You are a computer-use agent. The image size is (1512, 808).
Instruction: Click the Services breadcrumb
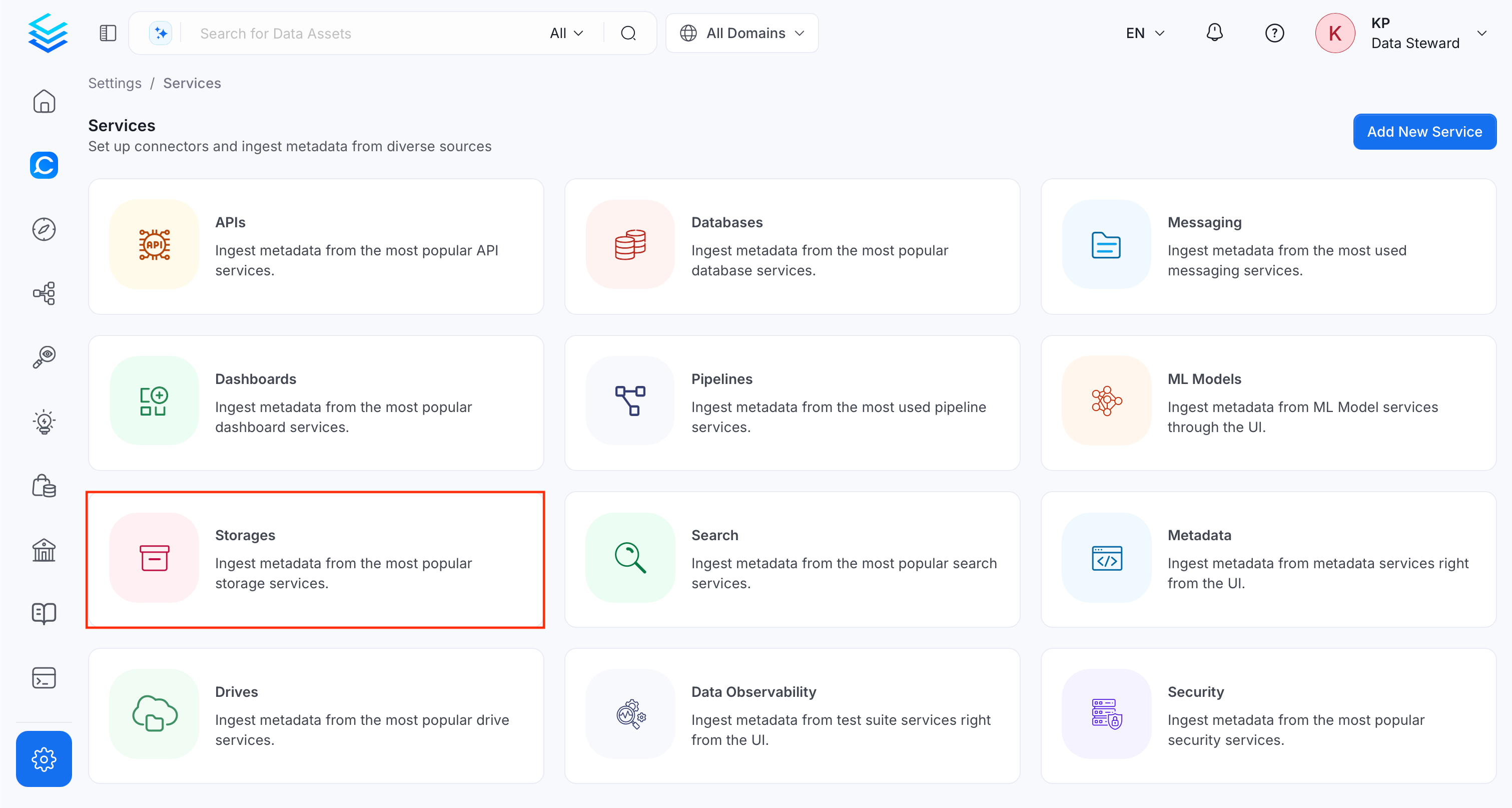[192, 84]
